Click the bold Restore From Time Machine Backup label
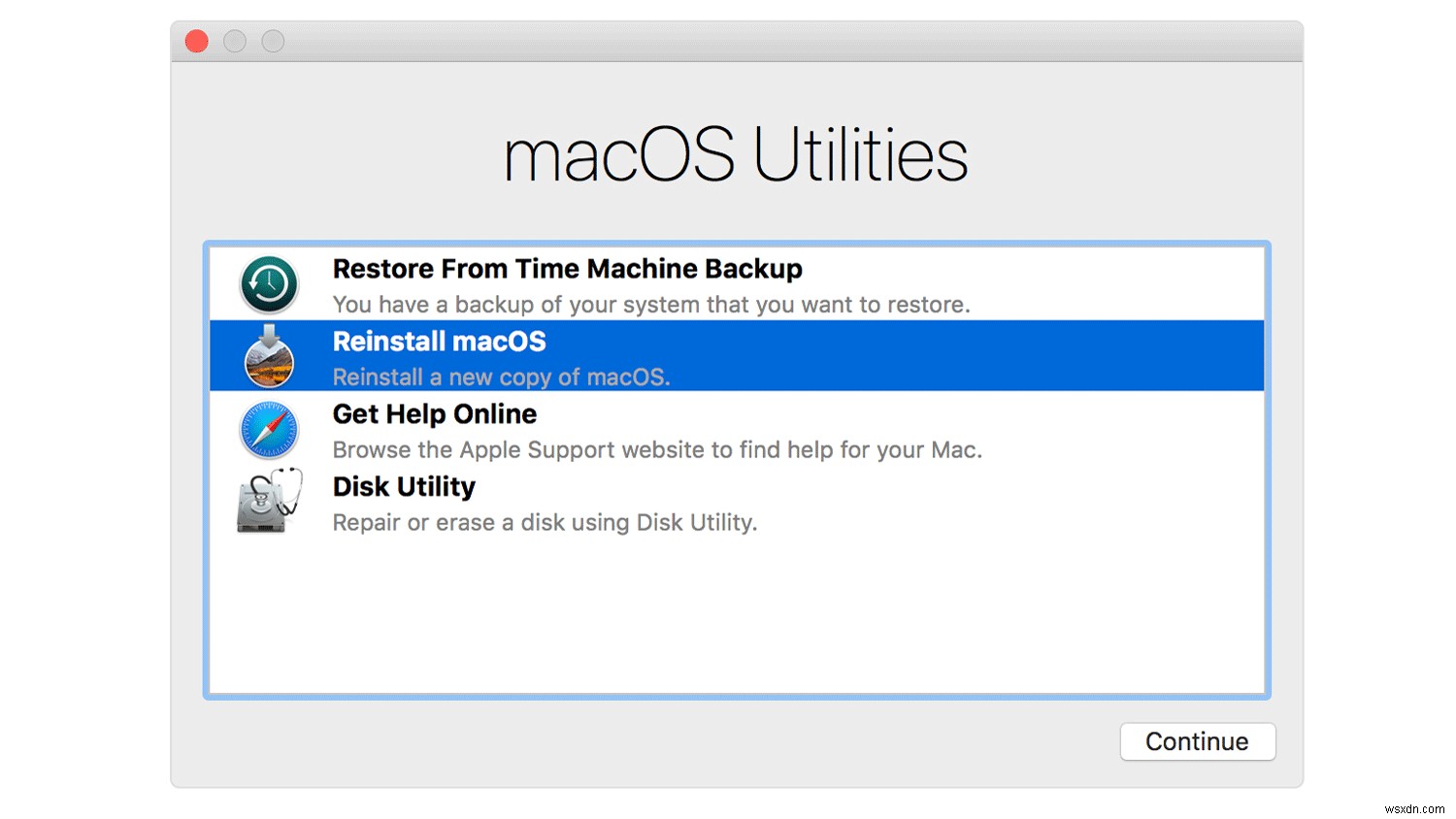 click(567, 269)
